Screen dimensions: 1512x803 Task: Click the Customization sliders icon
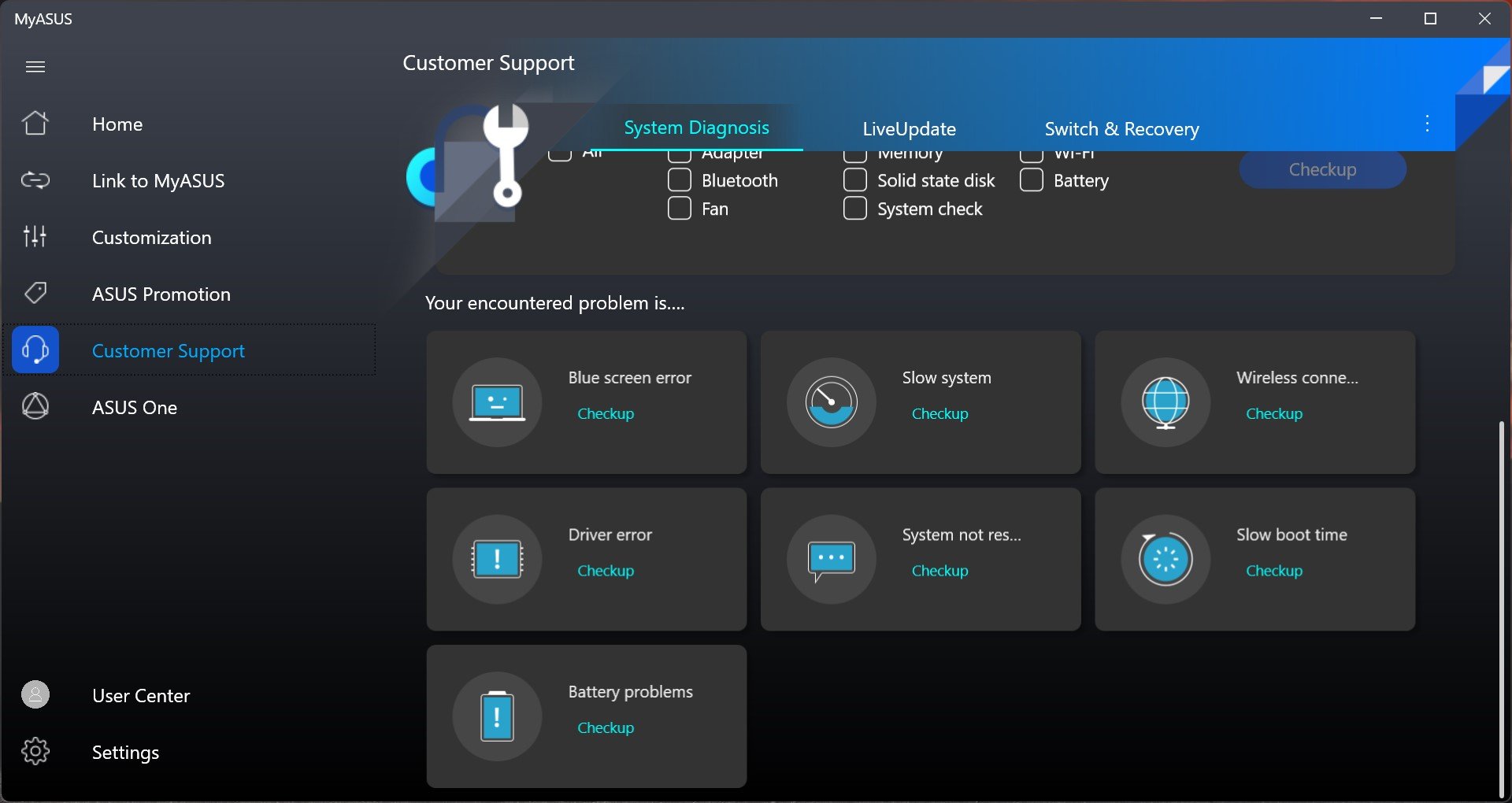pos(35,236)
